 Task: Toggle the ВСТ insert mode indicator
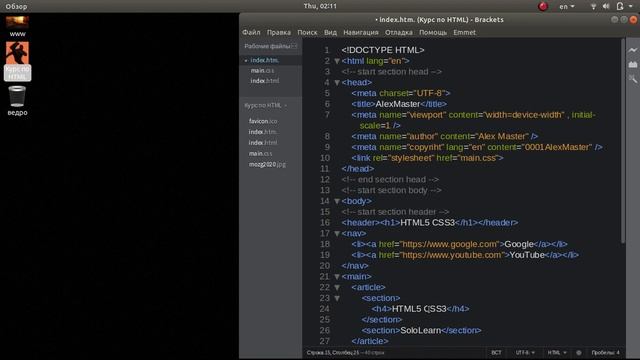tap(496, 353)
